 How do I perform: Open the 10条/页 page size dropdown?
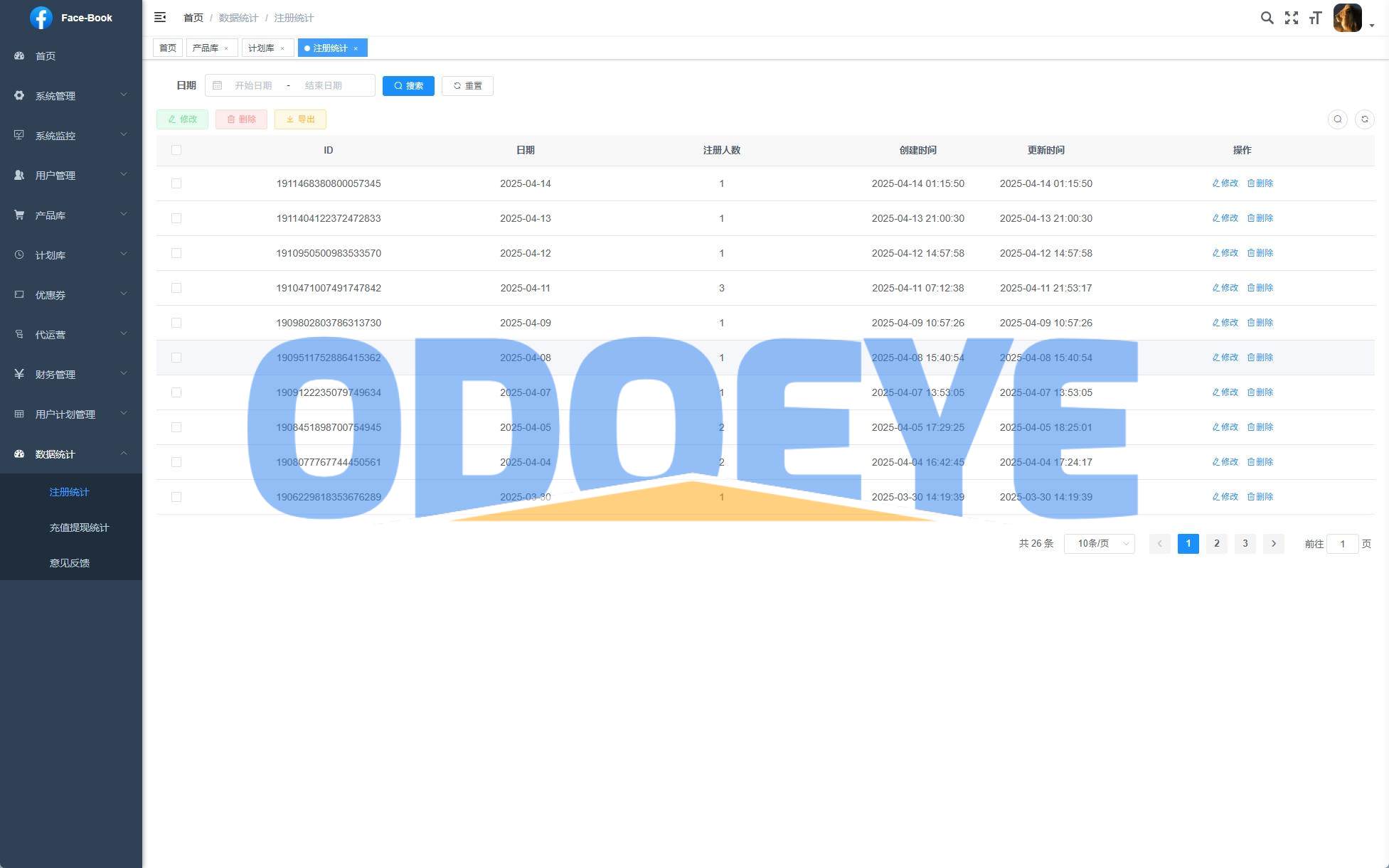tap(1099, 544)
